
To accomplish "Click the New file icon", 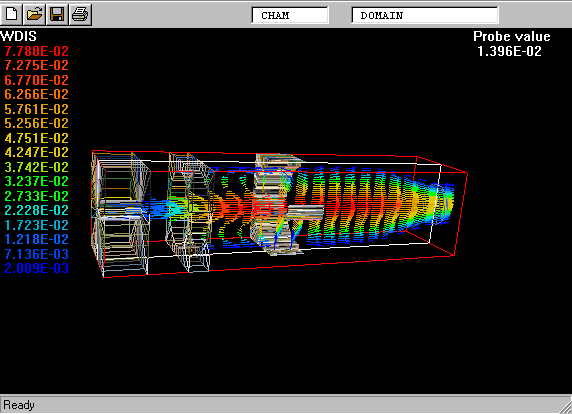I will [x=12, y=15].
